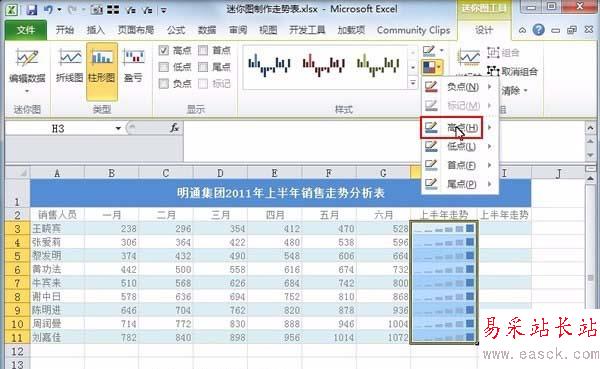Switch to the Data (数据) tab
The width and height of the screenshot is (600, 369).
pos(207,30)
